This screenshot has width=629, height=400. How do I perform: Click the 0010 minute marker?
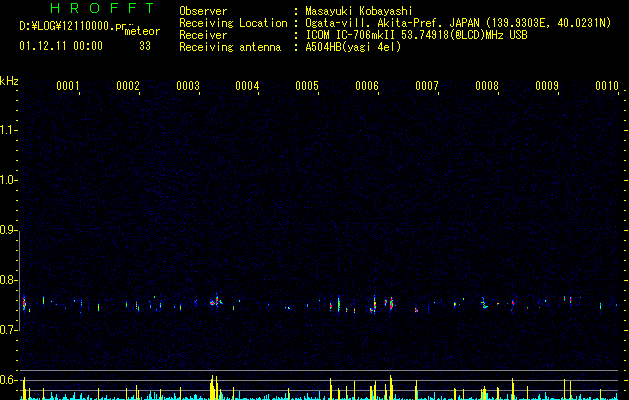(607, 86)
